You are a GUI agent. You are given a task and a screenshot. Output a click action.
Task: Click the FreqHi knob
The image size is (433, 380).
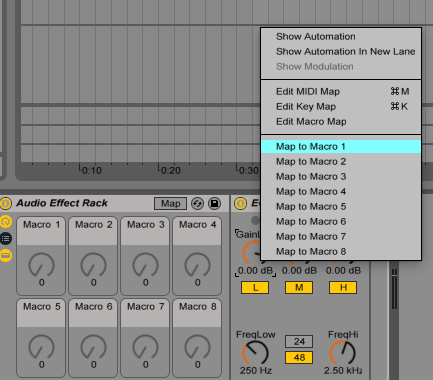342,353
